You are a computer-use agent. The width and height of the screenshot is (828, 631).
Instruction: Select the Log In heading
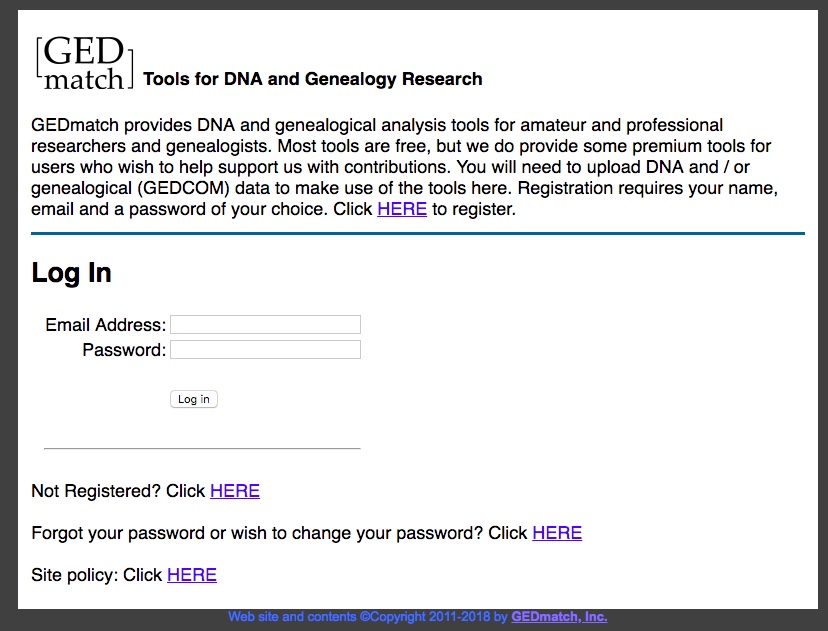(x=71, y=273)
